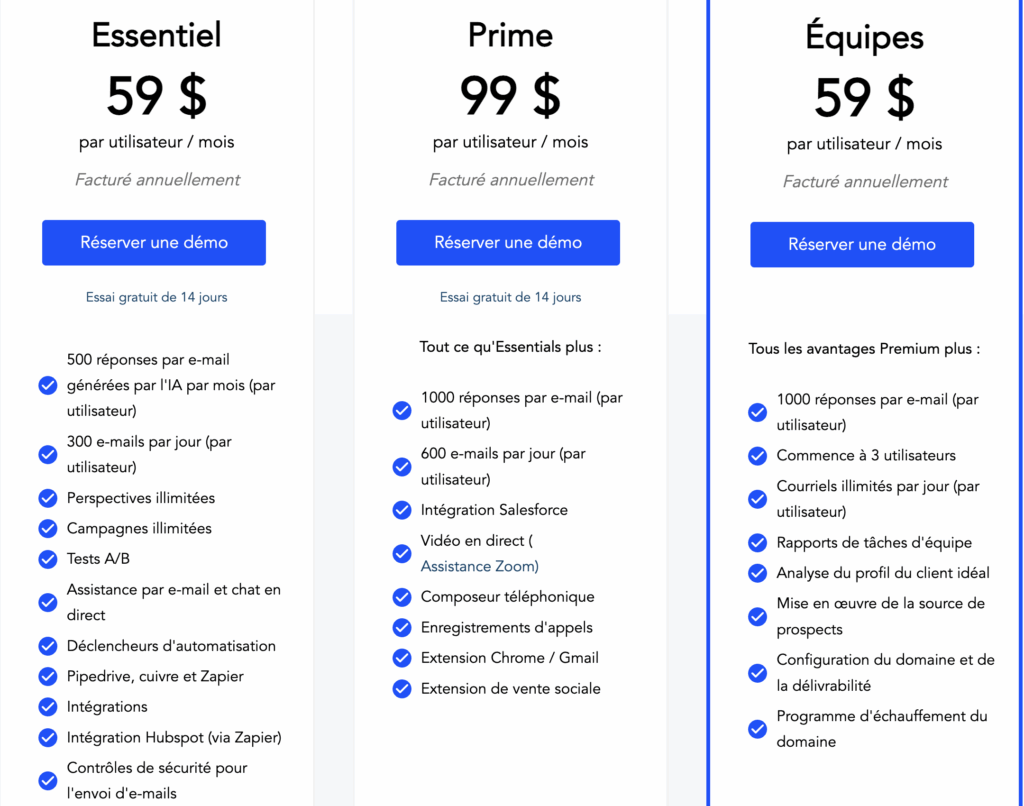The width and height of the screenshot is (1024, 806).
Task: Click Réserver une démo under Essentiel plan
Action: tap(154, 243)
